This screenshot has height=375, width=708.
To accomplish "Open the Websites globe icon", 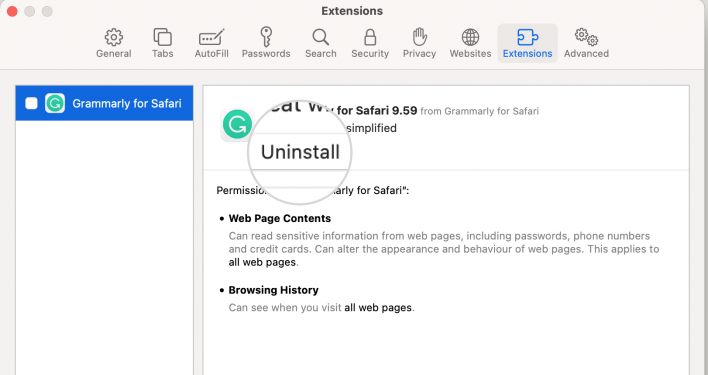I will (x=470, y=37).
